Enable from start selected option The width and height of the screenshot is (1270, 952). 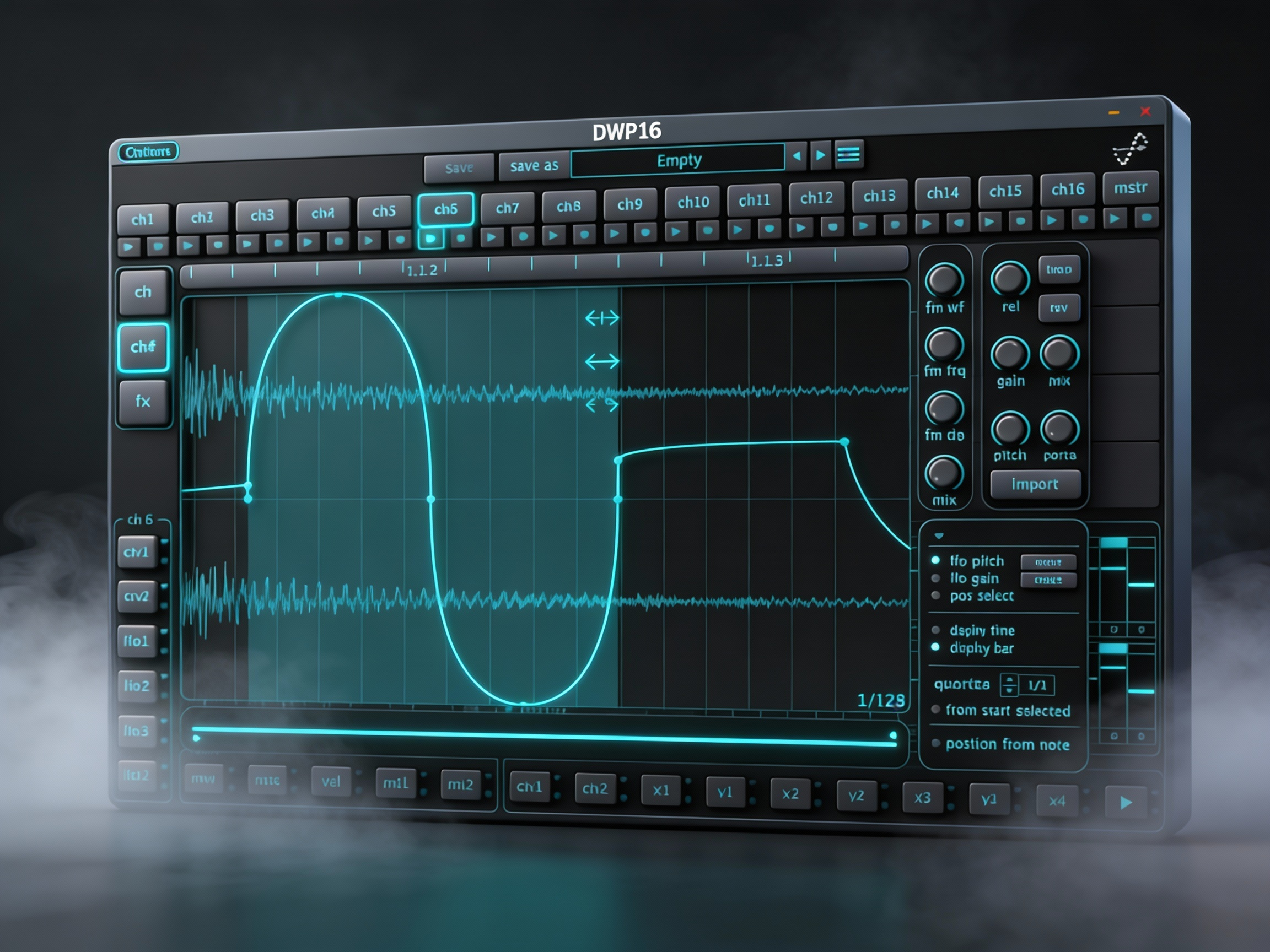pos(936,710)
